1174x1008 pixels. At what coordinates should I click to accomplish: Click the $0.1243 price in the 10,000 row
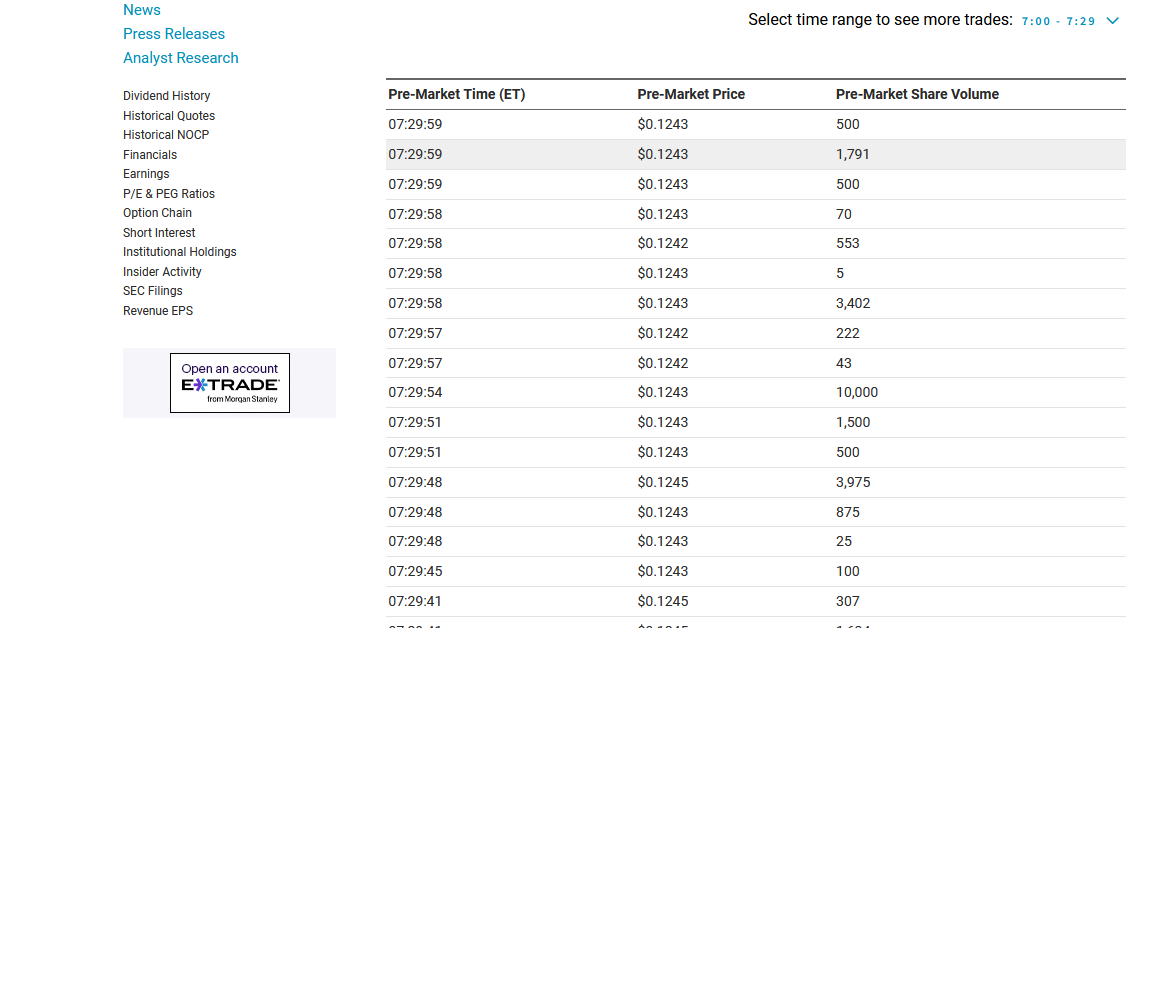[x=663, y=392]
